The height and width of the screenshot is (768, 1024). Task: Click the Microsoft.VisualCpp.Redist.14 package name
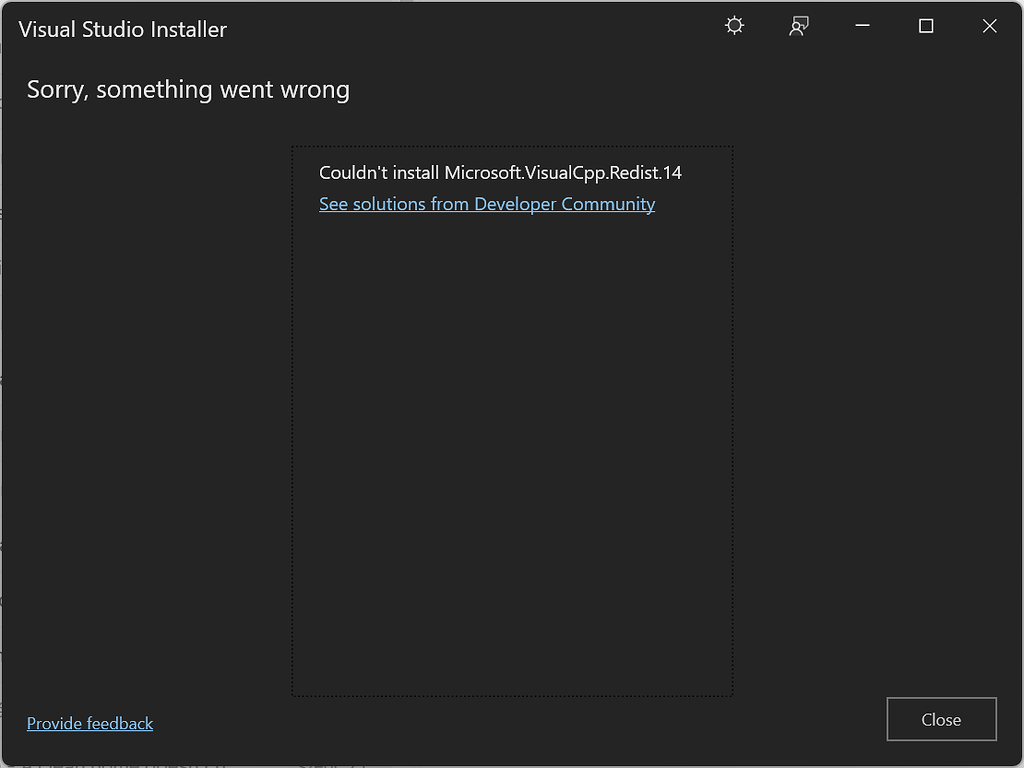[x=563, y=172]
